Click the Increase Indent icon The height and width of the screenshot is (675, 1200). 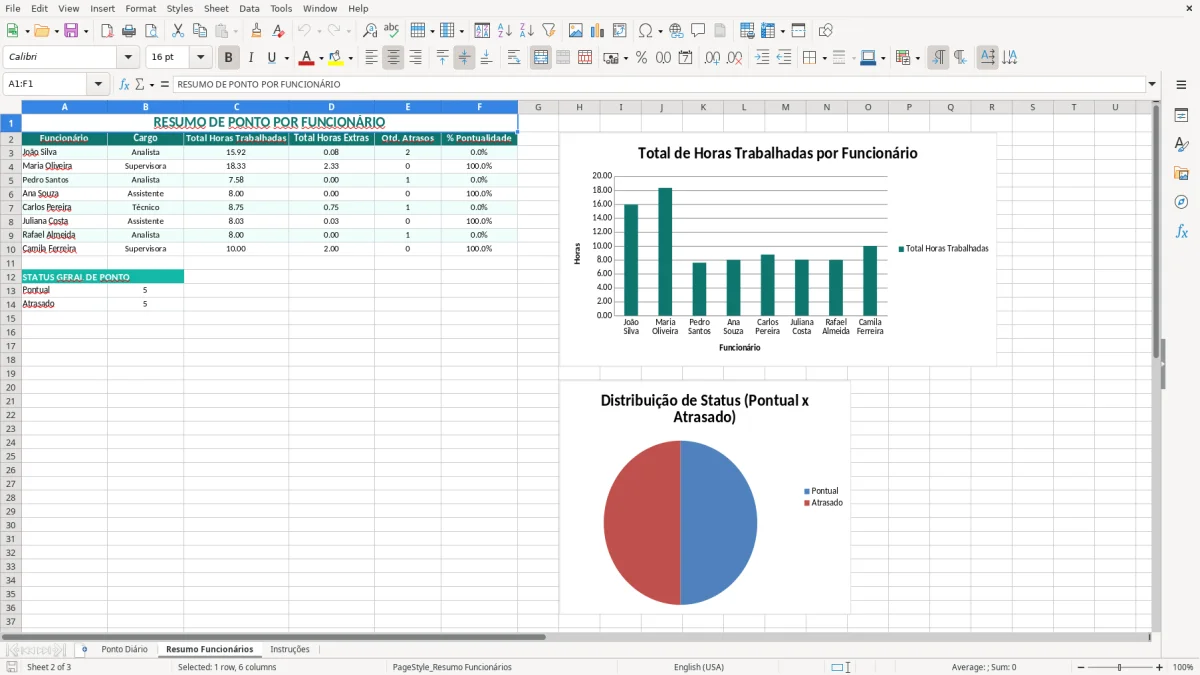[762, 58]
